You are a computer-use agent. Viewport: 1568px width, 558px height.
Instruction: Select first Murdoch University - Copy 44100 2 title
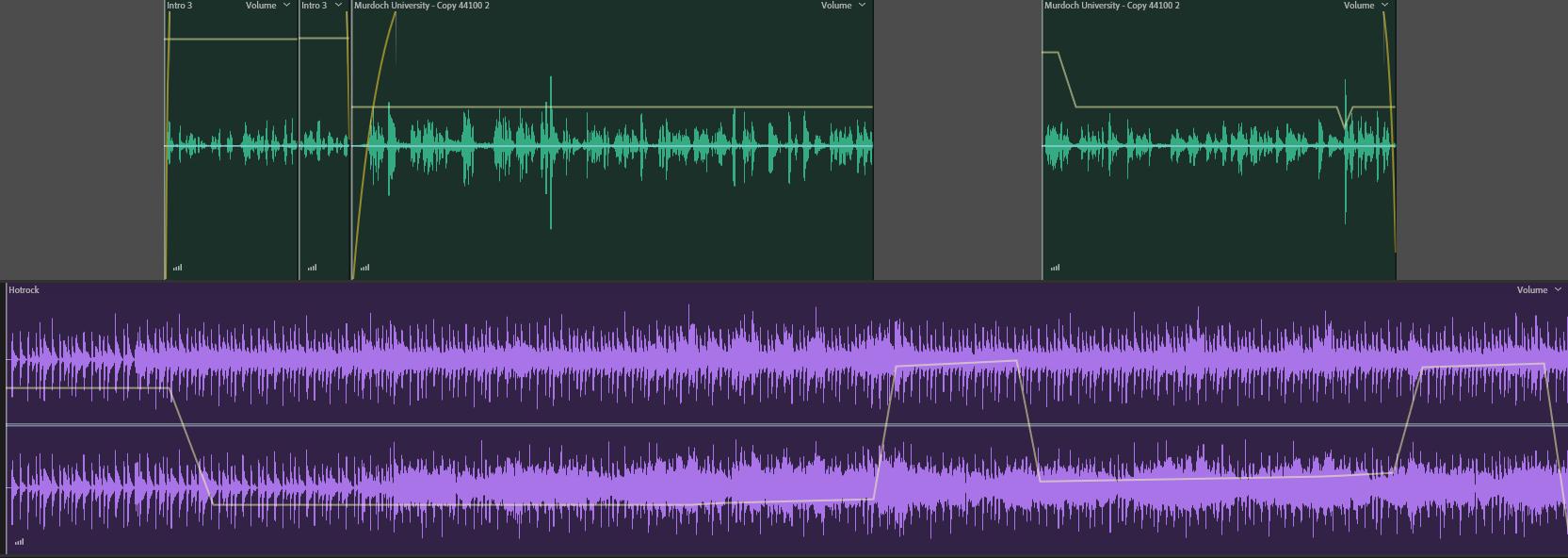pyautogui.click(x=422, y=6)
